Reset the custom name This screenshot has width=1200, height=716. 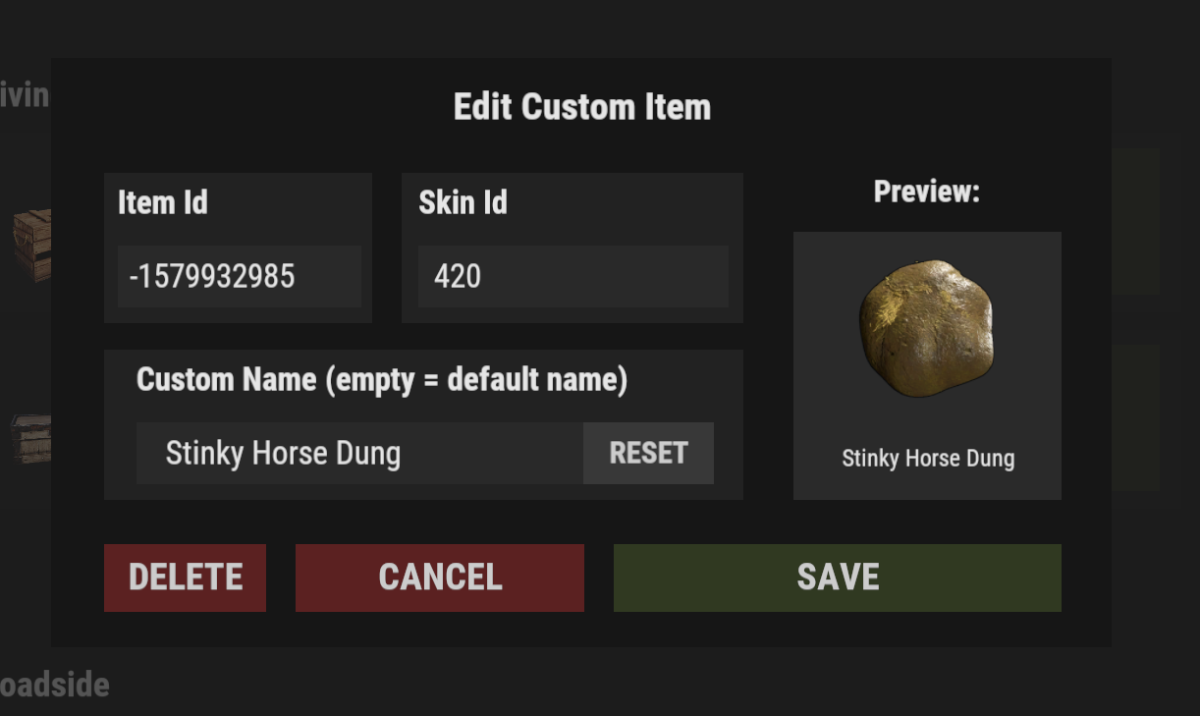click(x=648, y=453)
